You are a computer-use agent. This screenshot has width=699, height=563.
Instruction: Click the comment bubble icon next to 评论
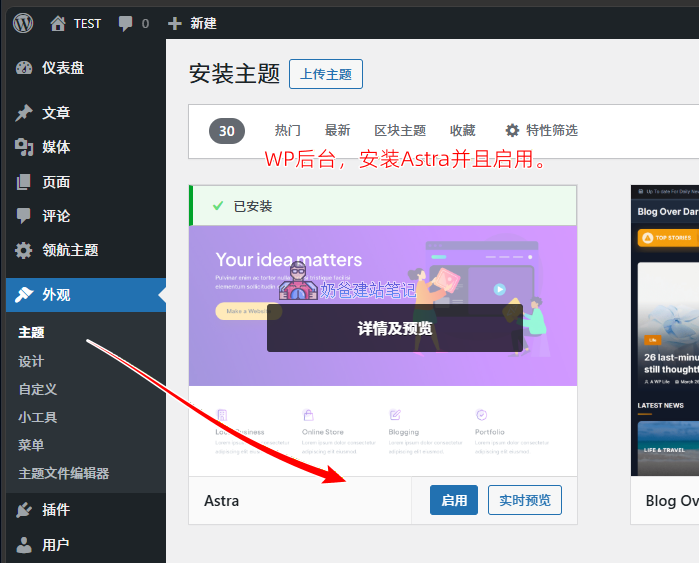click(24, 216)
